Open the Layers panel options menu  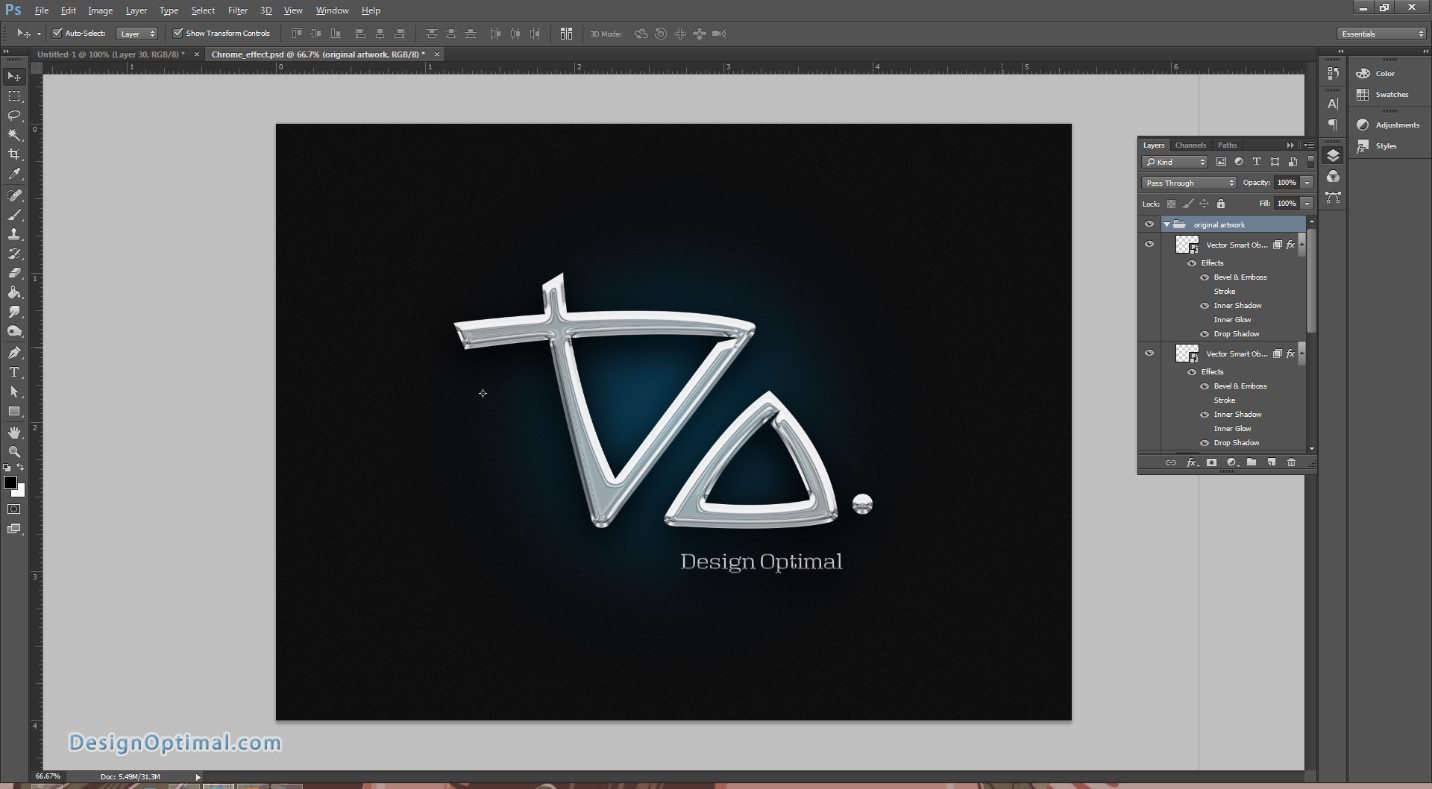(1308, 145)
